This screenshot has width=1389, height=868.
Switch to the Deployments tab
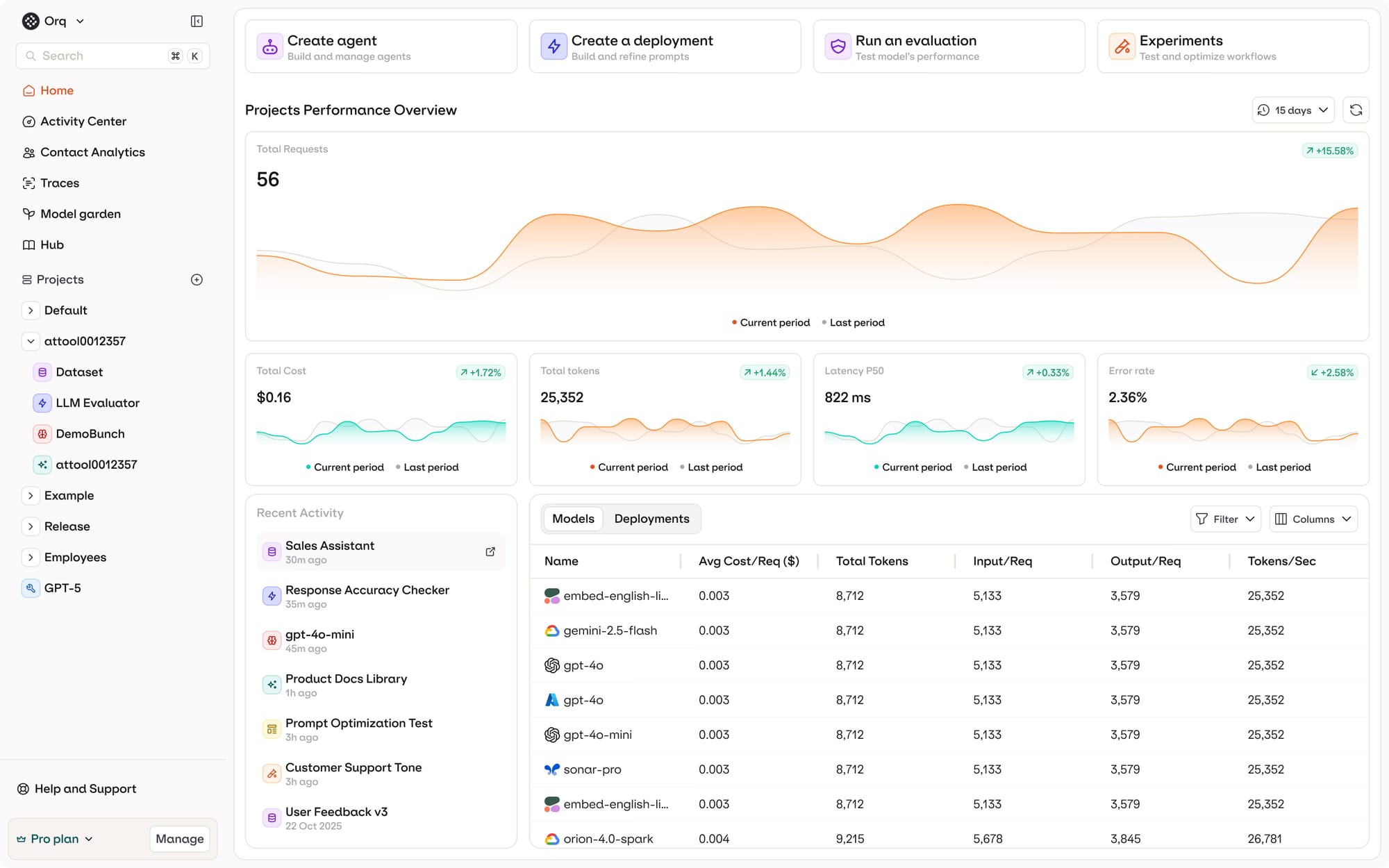point(651,519)
